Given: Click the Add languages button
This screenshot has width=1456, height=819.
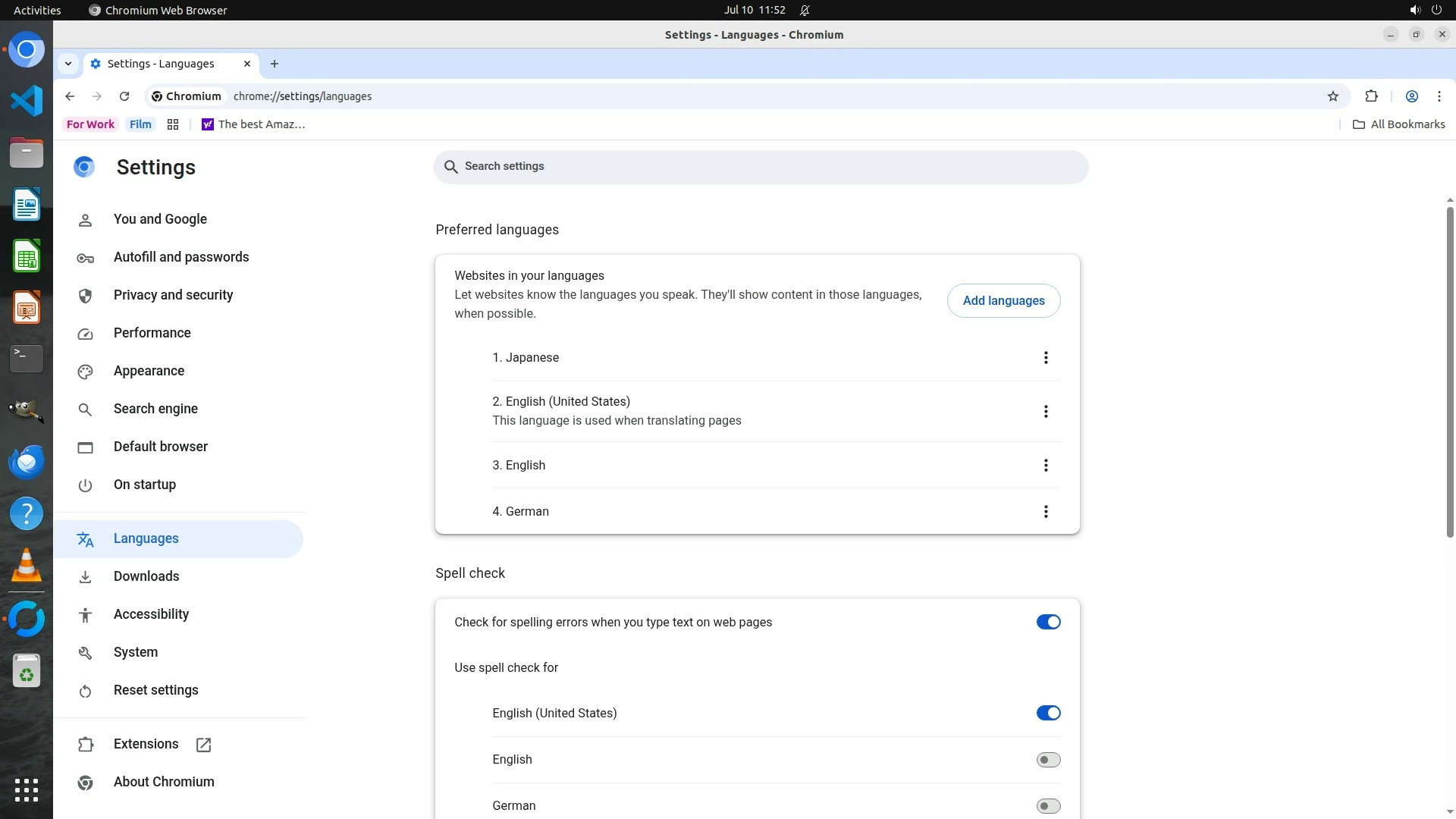Looking at the screenshot, I should [1003, 300].
